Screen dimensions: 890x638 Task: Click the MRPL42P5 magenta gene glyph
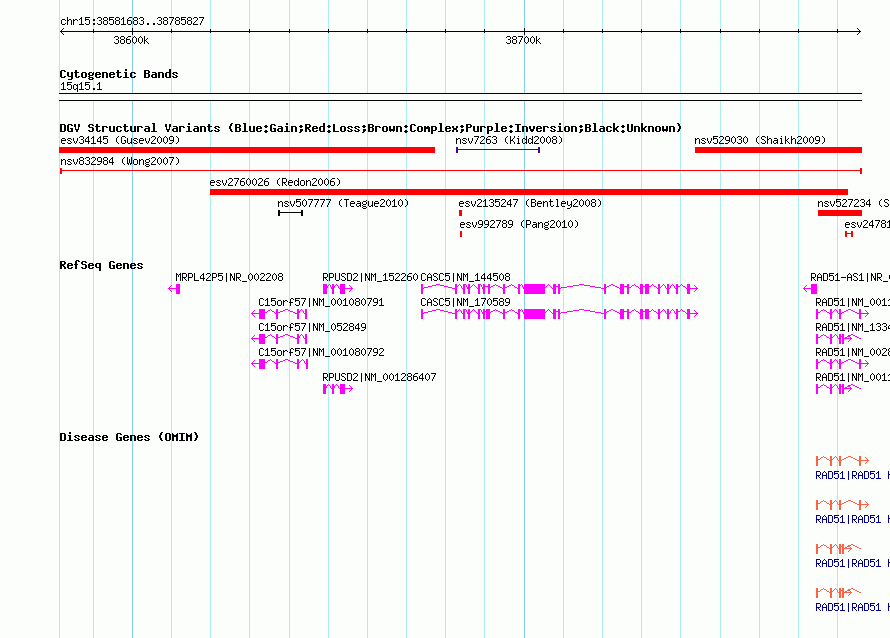(174, 289)
